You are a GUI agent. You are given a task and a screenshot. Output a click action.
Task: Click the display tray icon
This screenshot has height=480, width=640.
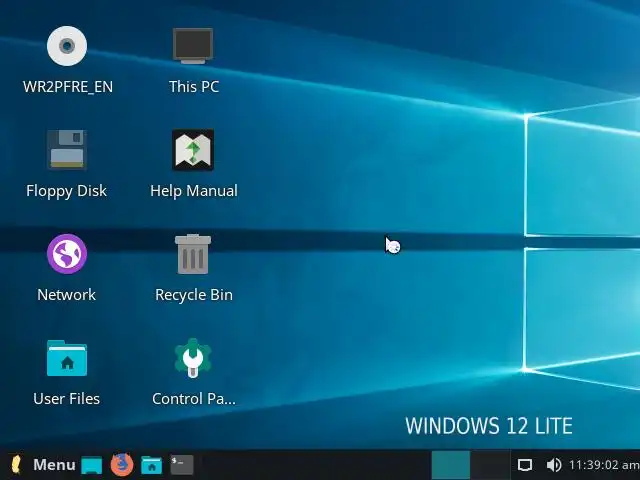[x=525, y=465]
